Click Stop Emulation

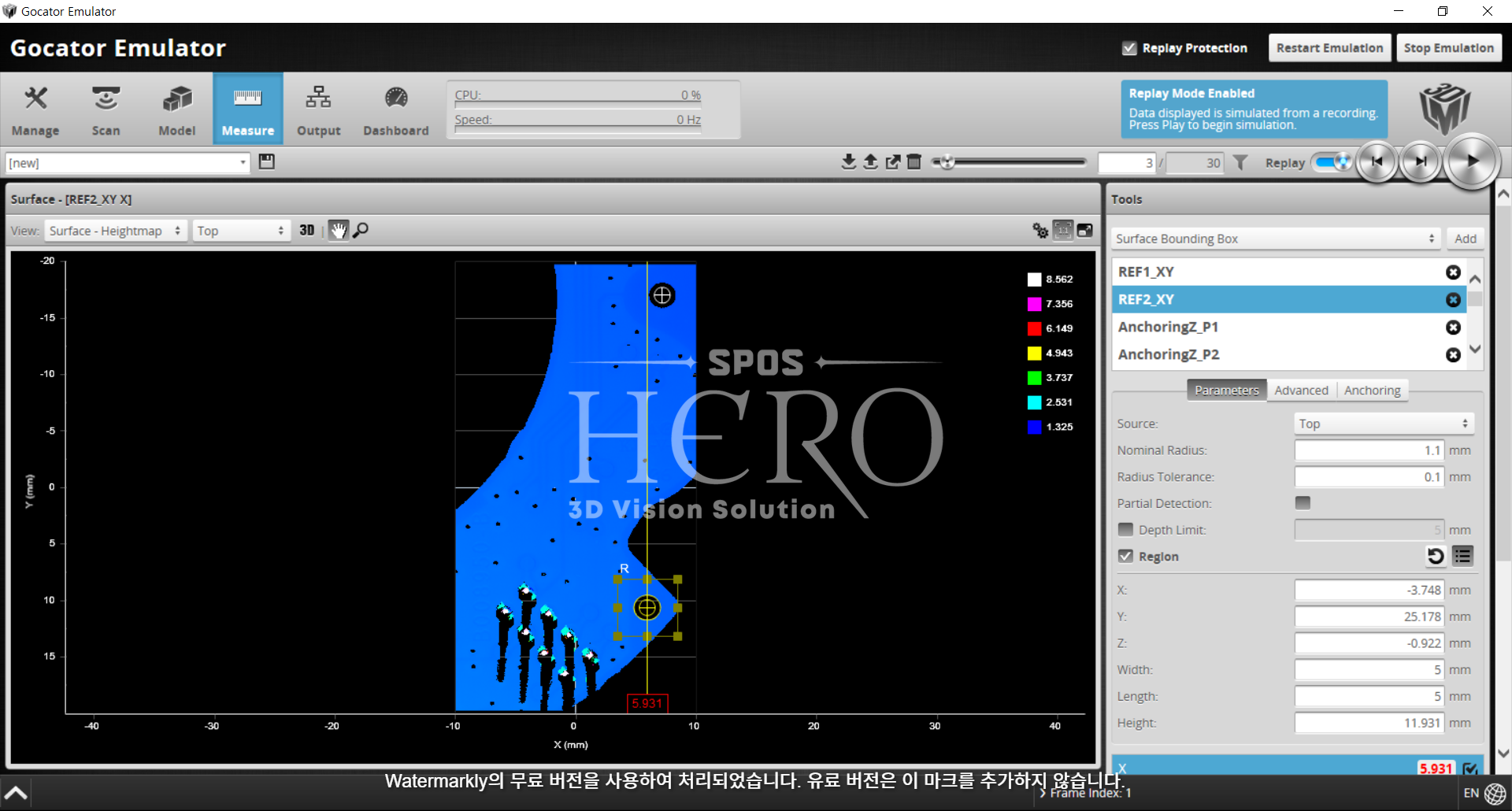(1448, 48)
